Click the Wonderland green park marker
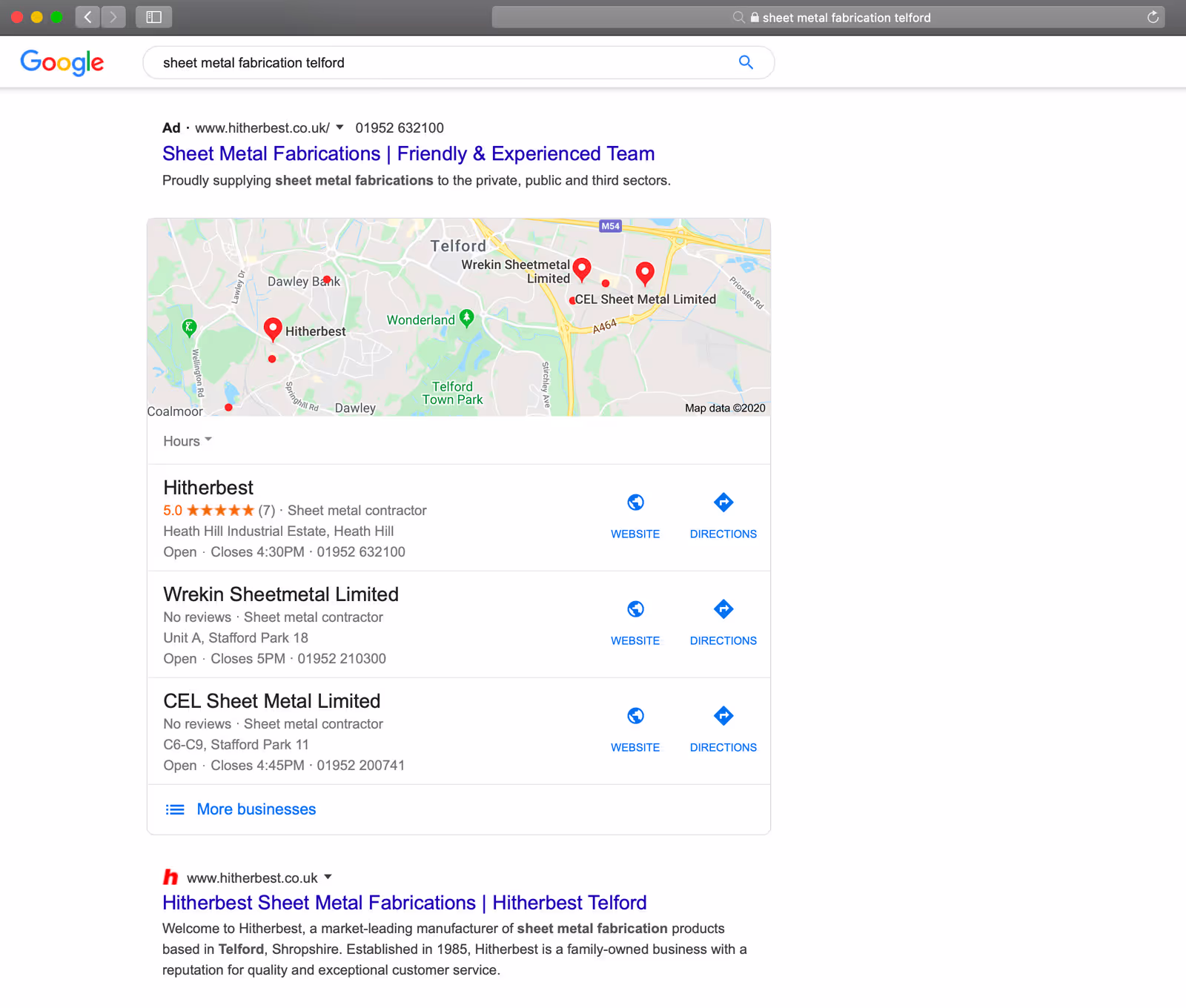1186x1008 pixels. point(466,319)
